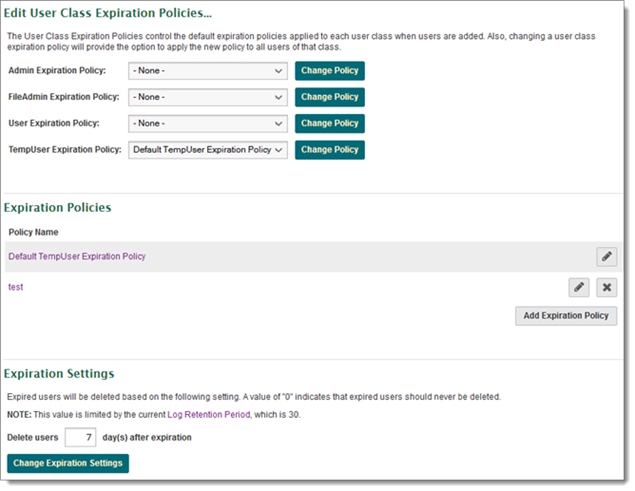Click the Add Expiration Policy button
This screenshot has height=491, width=635.
tap(566, 316)
